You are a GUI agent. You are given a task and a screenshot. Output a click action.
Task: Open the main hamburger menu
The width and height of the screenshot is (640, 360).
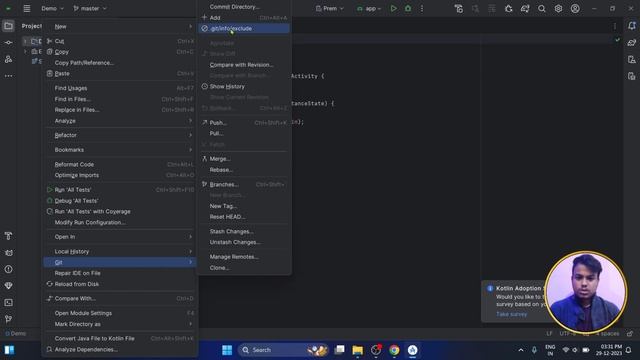pos(27,8)
